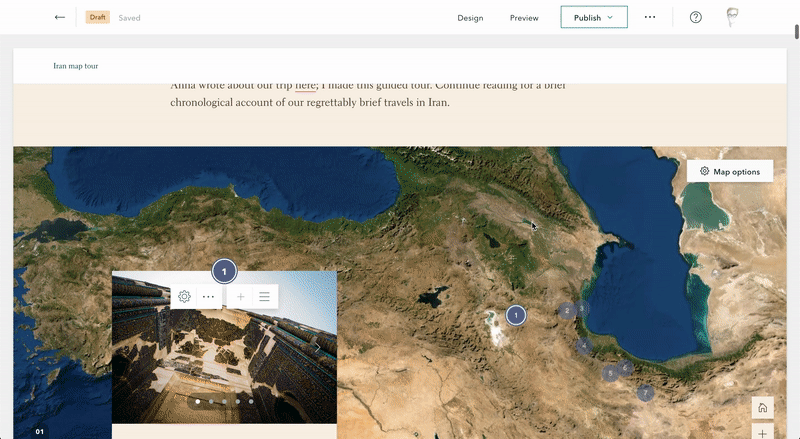Expand the Publish dropdown
The image size is (800, 439).
coord(594,17)
